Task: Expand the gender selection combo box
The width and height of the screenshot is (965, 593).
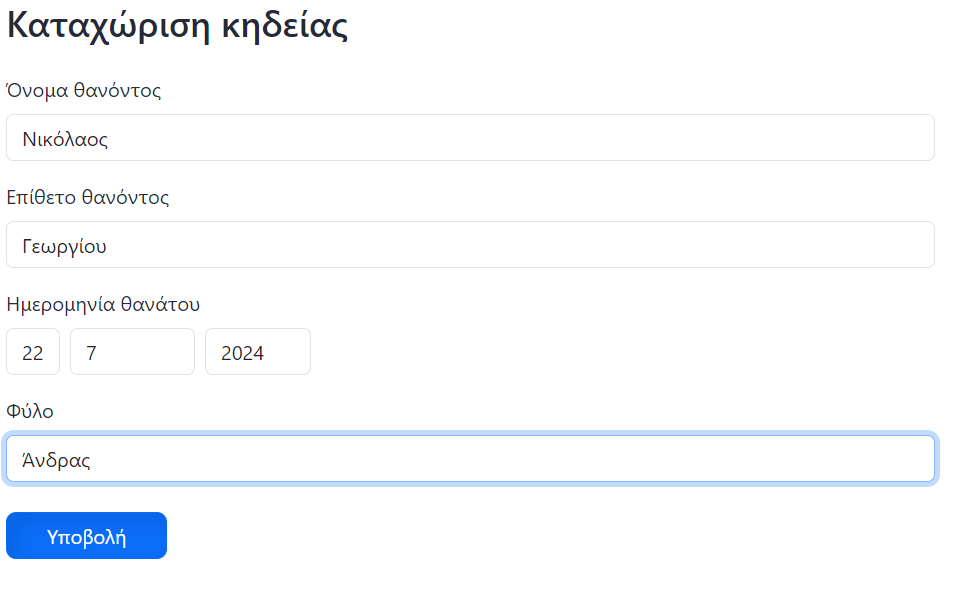Action: [x=470, y=459]
